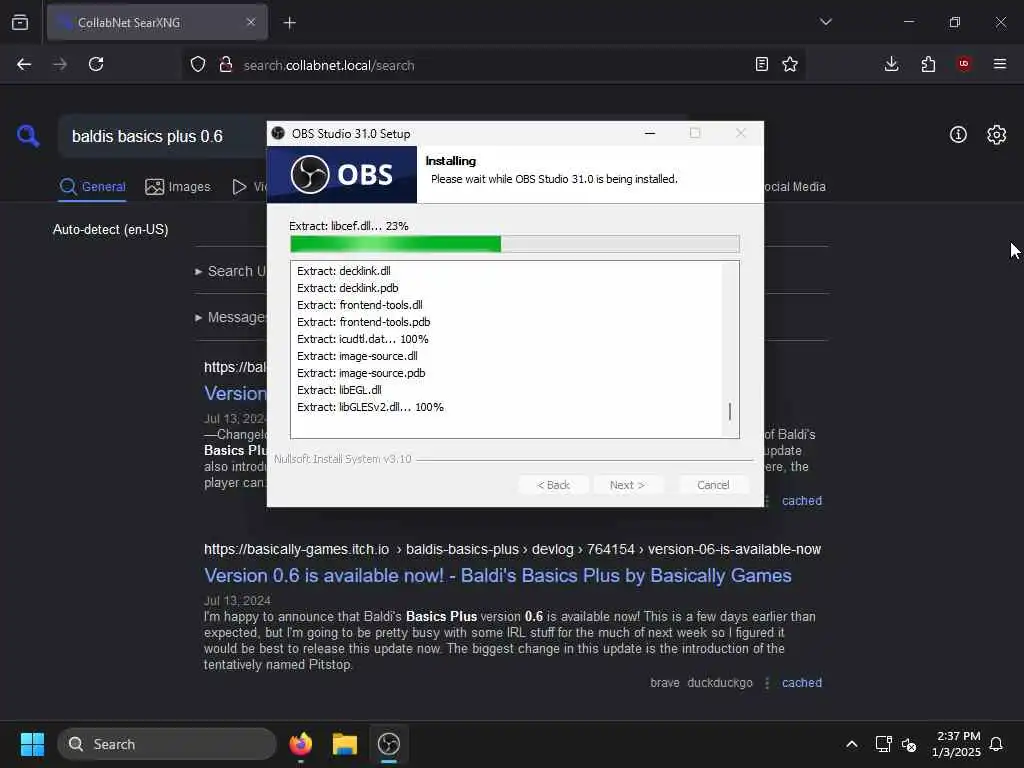Open Firefox downloads panel

coord(891,64)
